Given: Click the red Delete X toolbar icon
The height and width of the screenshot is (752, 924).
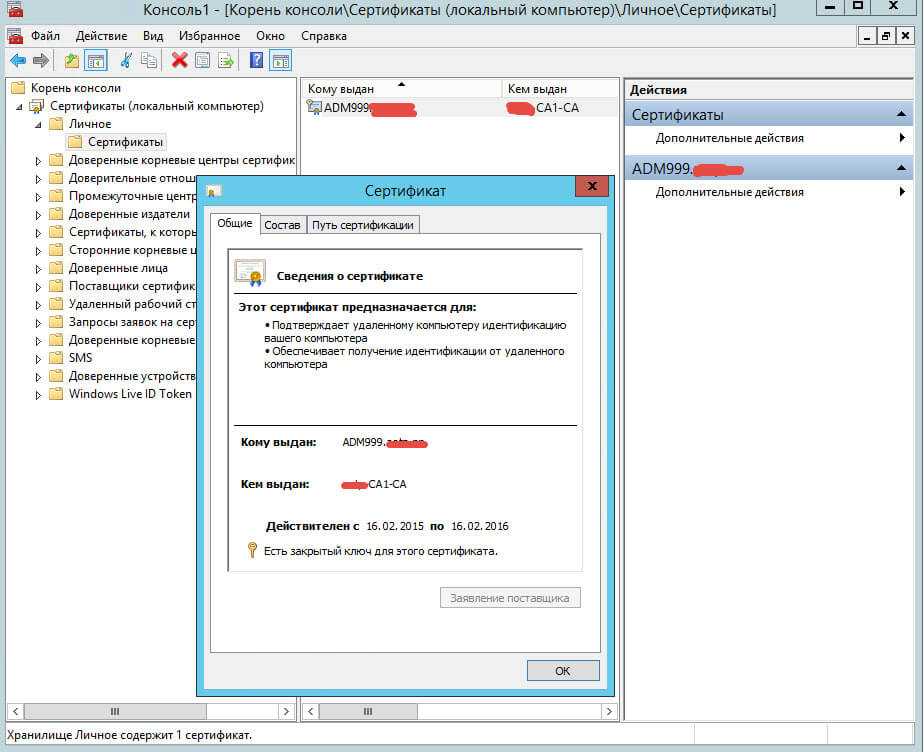Looking at the screenshot, I should [180, 60].
